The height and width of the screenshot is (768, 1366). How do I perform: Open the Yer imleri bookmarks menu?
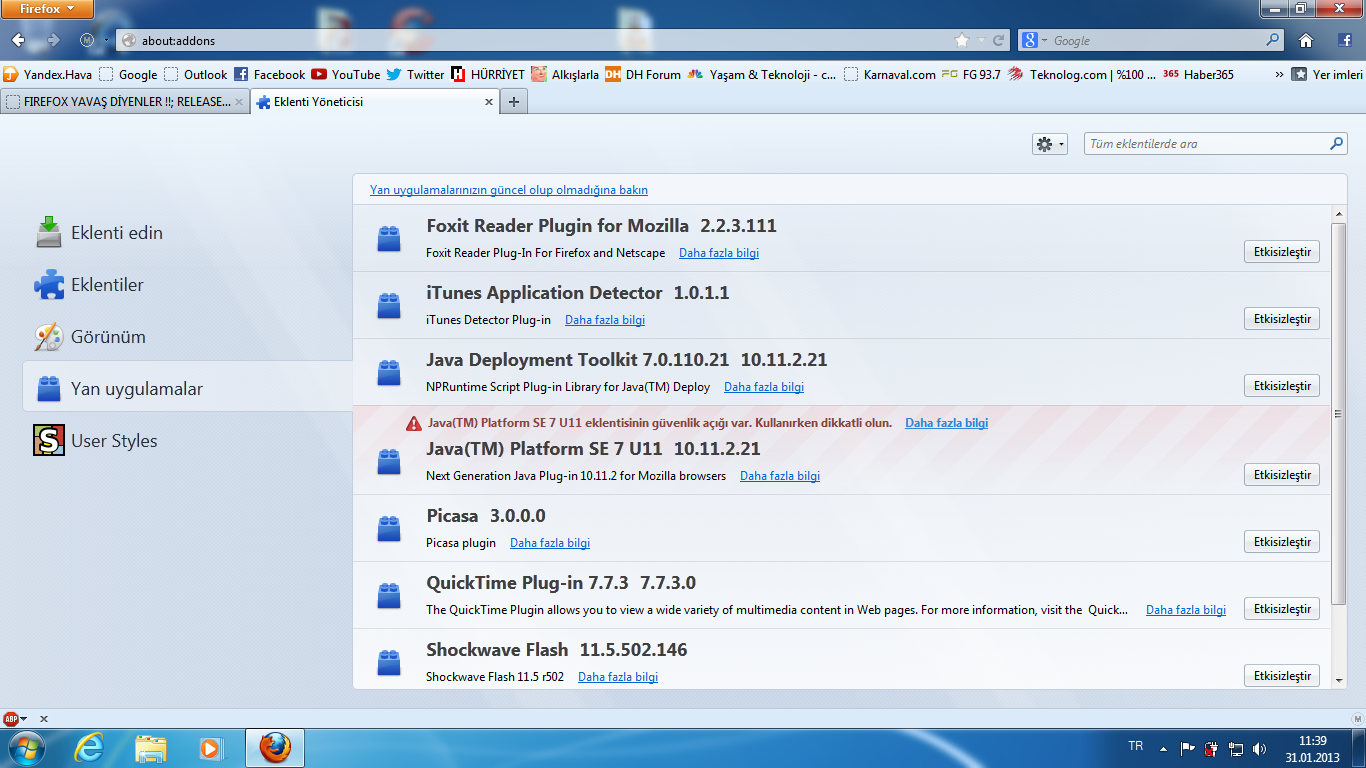click(x=1328, y=74)
